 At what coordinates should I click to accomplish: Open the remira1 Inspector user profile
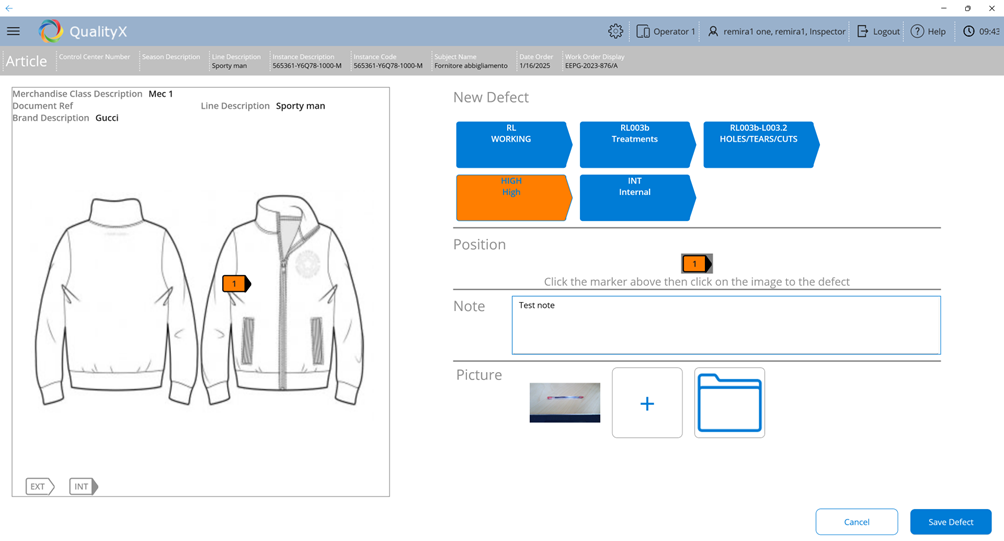777,31
